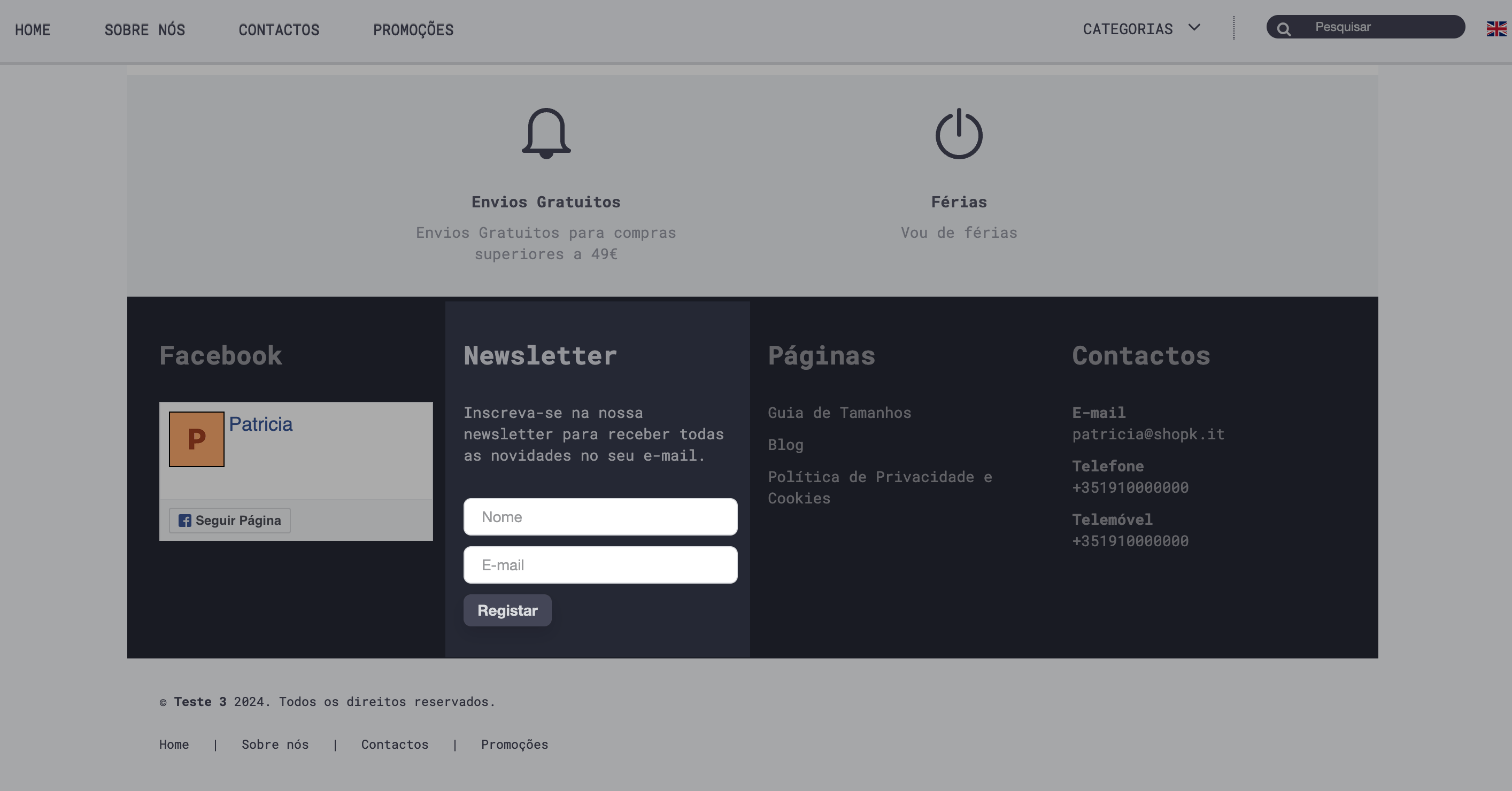1512x791 pixels.
Task: Click the Facebook icon on Seguir Página
Action: pos(185,521)
